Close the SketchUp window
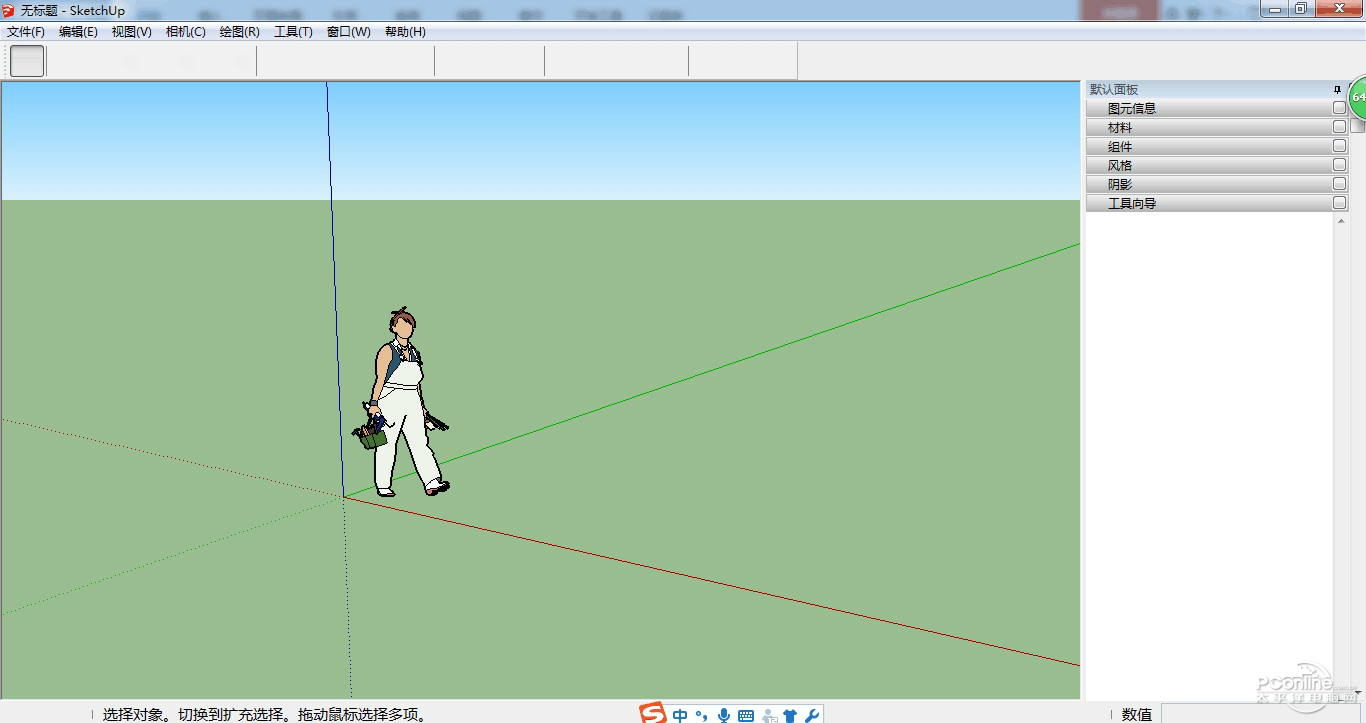This screenshot has height=723, width=1366. coord(1338,9)
